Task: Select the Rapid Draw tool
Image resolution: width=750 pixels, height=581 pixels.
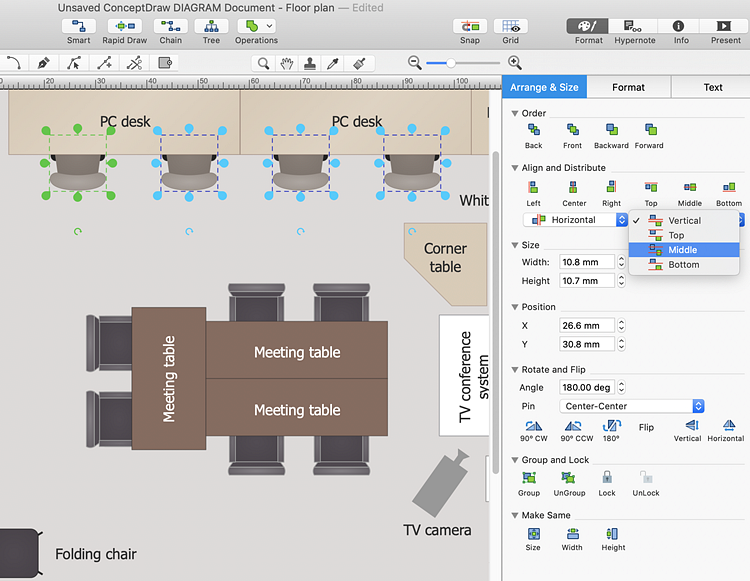Action: coord(125,26)
